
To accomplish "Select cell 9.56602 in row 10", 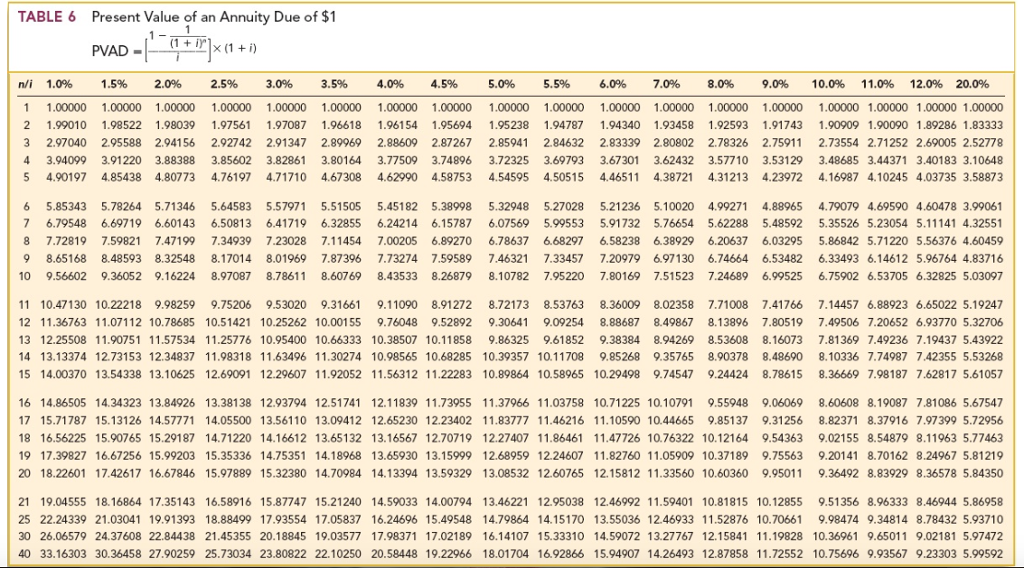I will (x=66, y=277).
